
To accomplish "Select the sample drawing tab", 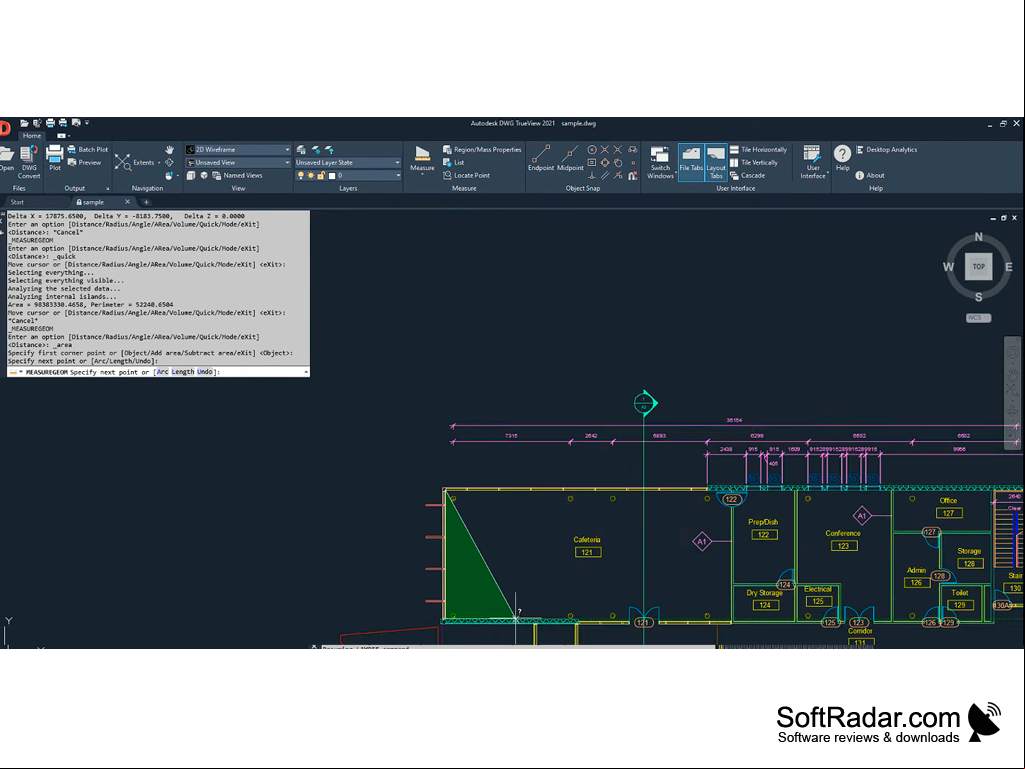I will click(93, 203).
